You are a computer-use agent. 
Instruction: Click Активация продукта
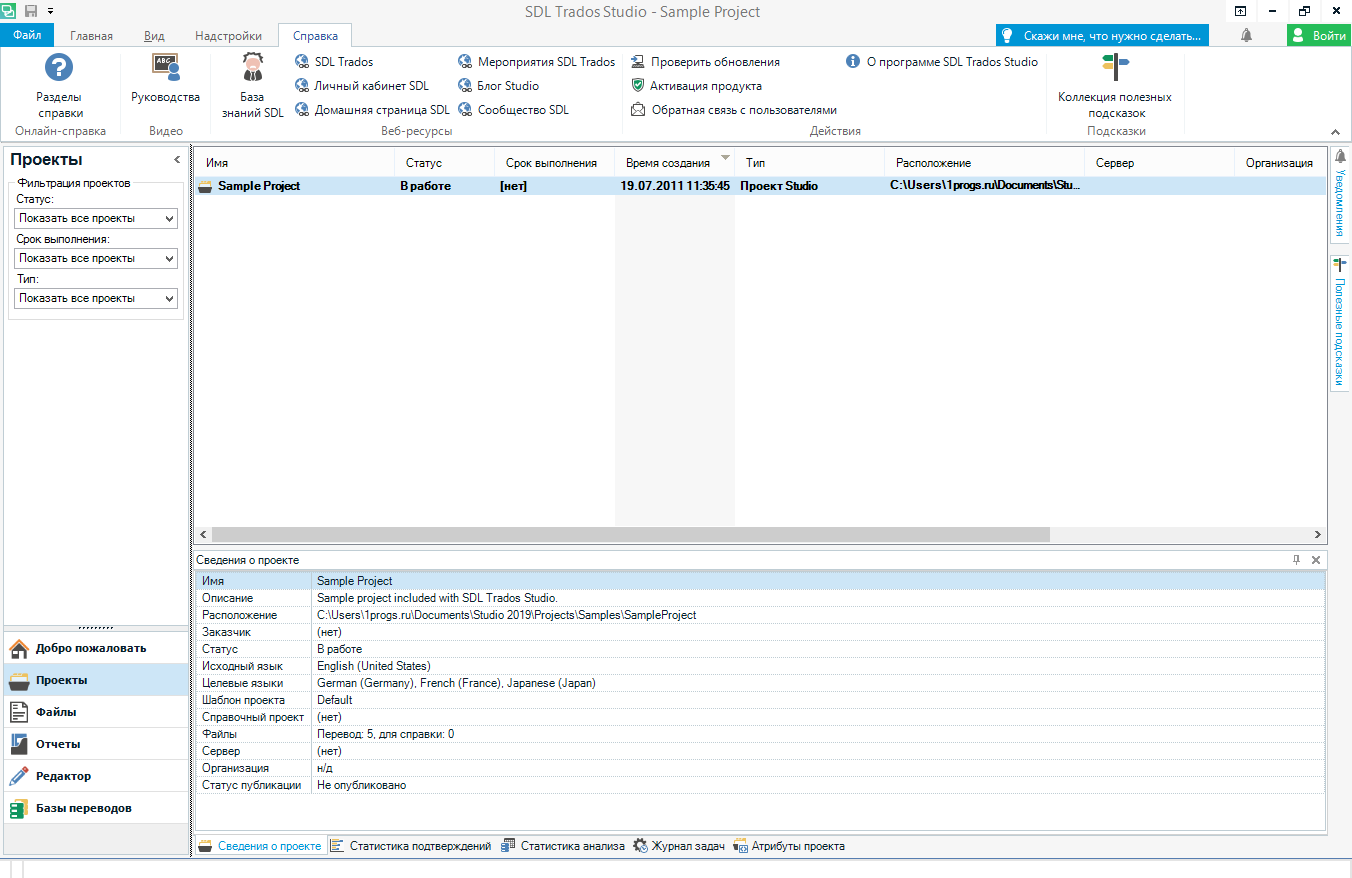click(x=697, y=86)
